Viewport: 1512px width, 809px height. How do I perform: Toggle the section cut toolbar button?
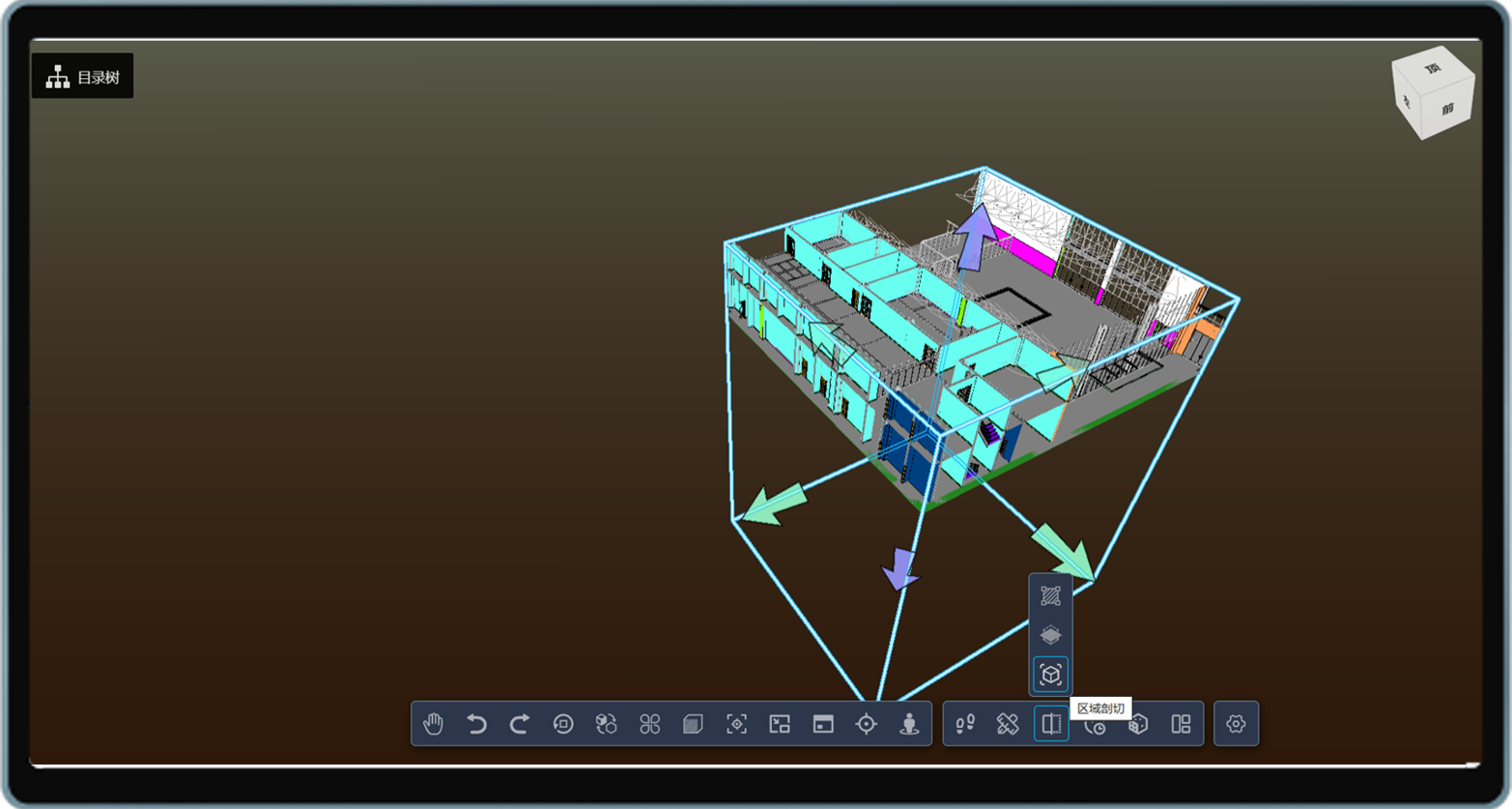1051,724
